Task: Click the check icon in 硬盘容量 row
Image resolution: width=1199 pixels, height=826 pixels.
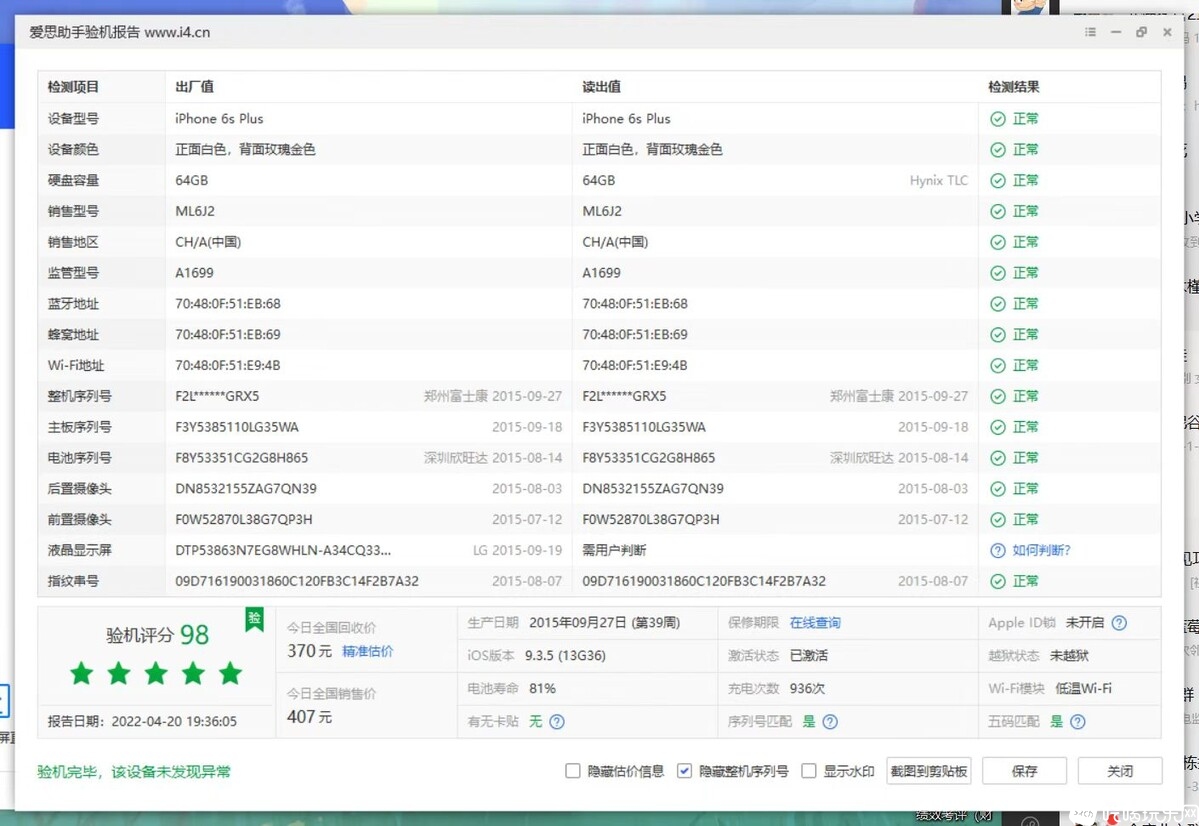Action: [x=998, y=180]
